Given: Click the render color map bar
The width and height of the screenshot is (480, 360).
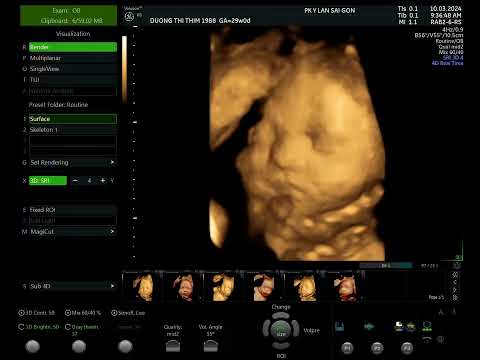Looking at the screenshot, I should tap(124, 69).
